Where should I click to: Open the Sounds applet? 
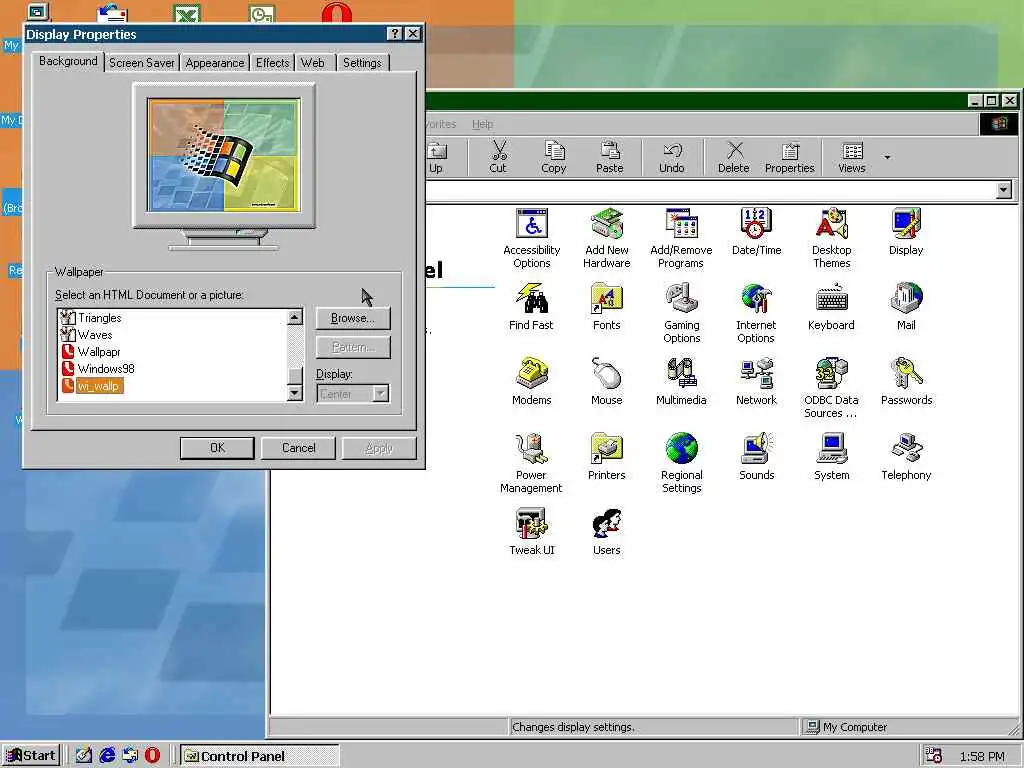(x=756, y=457)
